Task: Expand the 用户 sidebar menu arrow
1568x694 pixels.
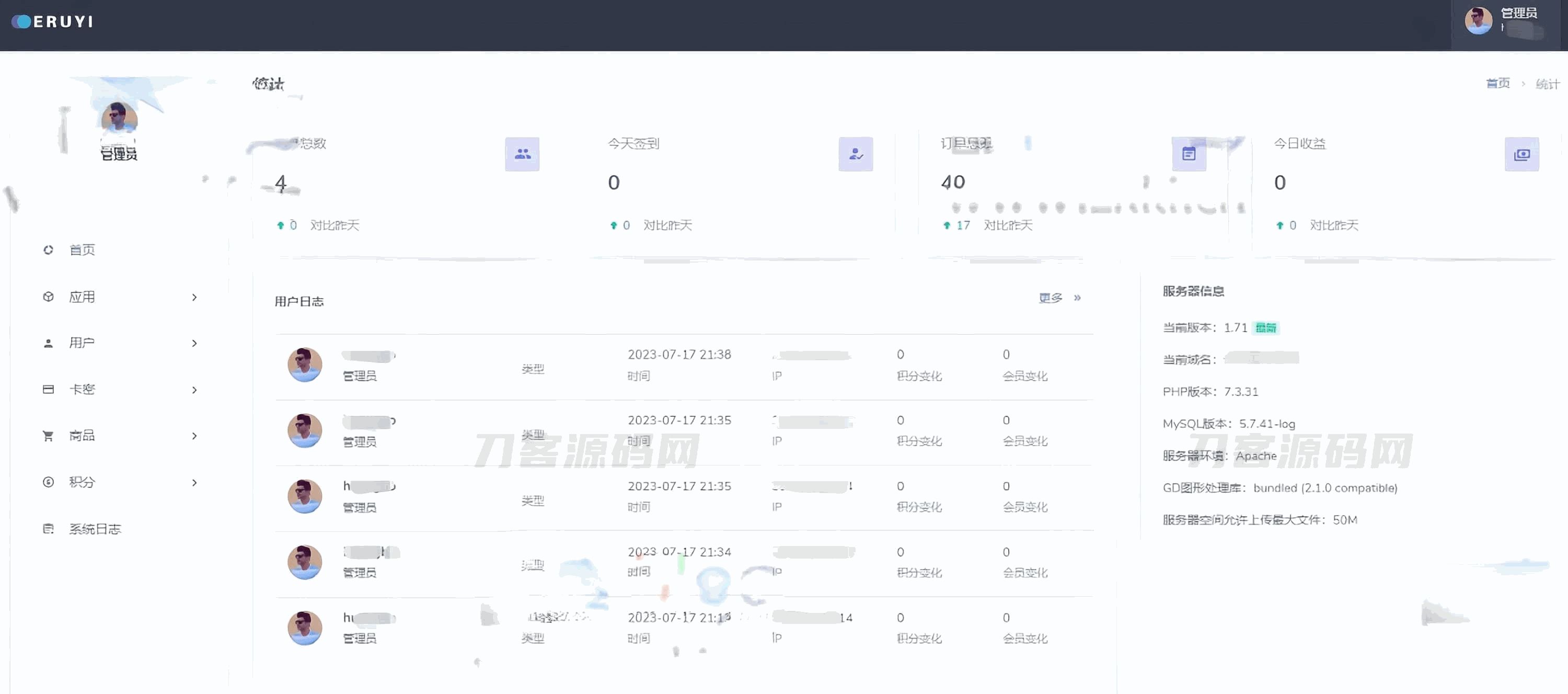Action: [x=194, y=343]
